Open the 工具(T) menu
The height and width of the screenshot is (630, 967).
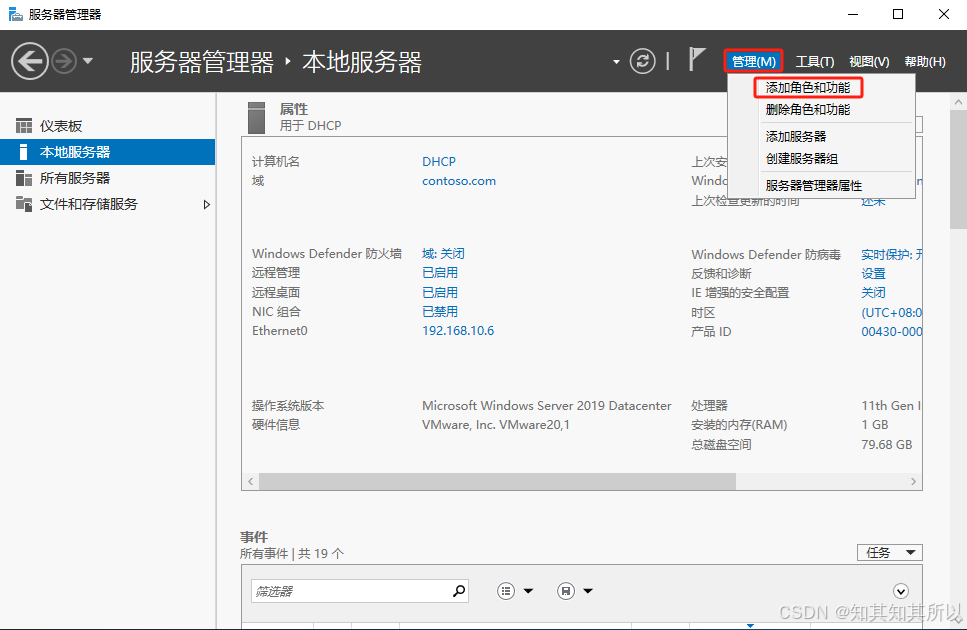pyautogui.click(x=814, y=62)
